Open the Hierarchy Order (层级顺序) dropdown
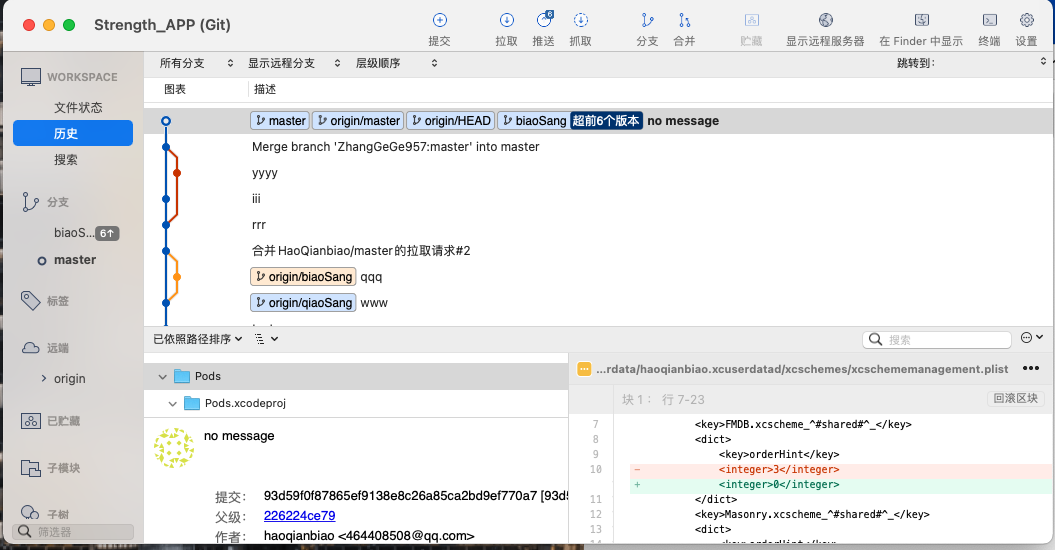The height and width of the screenshot is (550, 1055). point(397,63)
